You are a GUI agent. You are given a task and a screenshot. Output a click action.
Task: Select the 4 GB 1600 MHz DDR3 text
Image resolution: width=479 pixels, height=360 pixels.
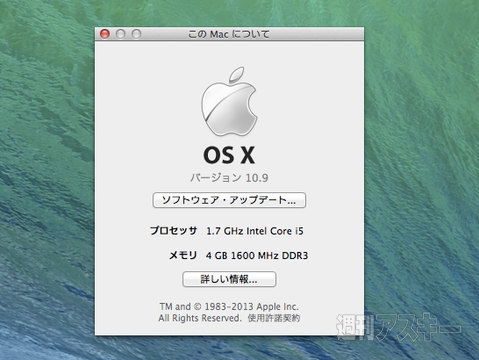pos(257,256)
